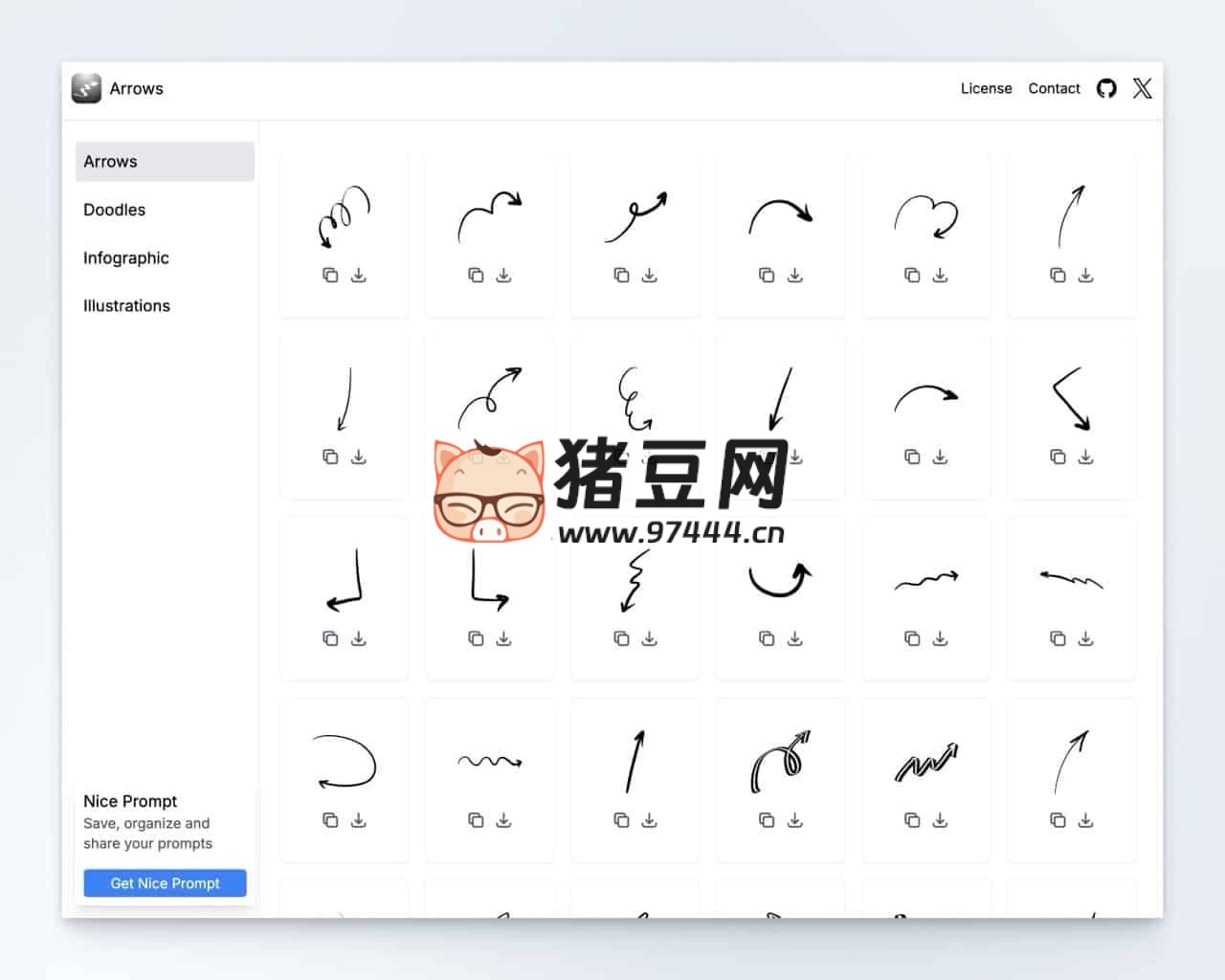
Task: Download the long wavy arrow pointing right
Action: pyautogui.click(x=941, y=638)
